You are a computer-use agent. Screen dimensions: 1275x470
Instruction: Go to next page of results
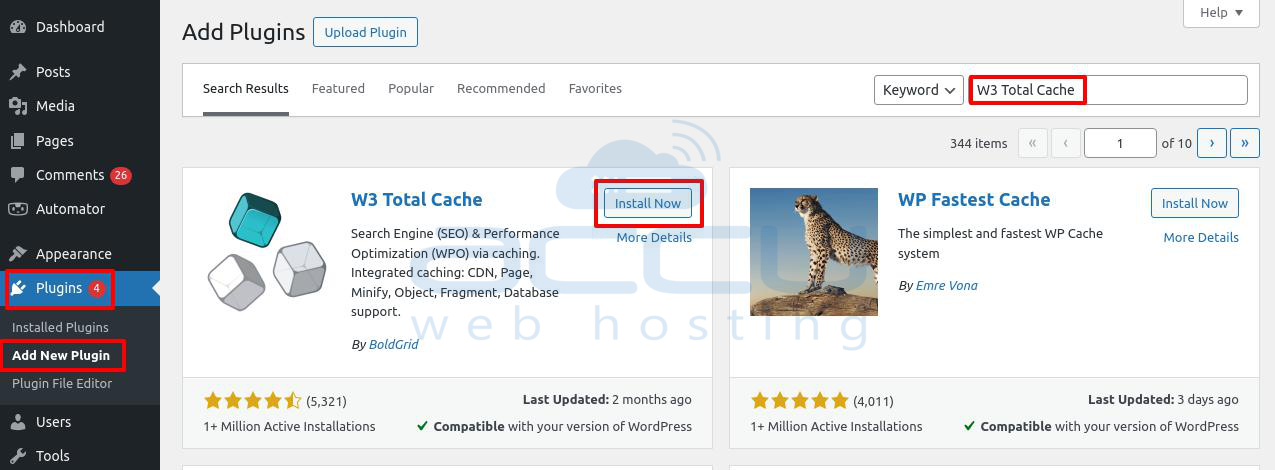pyautogui.click(x=1212, y=143)
